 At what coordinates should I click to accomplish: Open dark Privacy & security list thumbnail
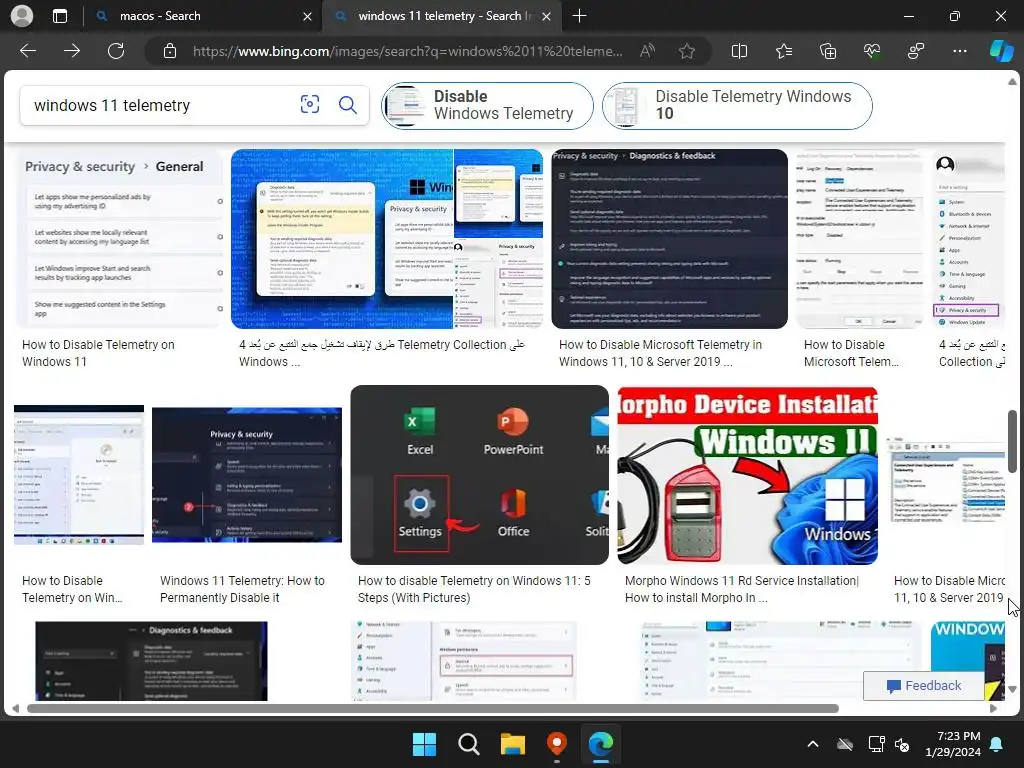pos(247,475)
